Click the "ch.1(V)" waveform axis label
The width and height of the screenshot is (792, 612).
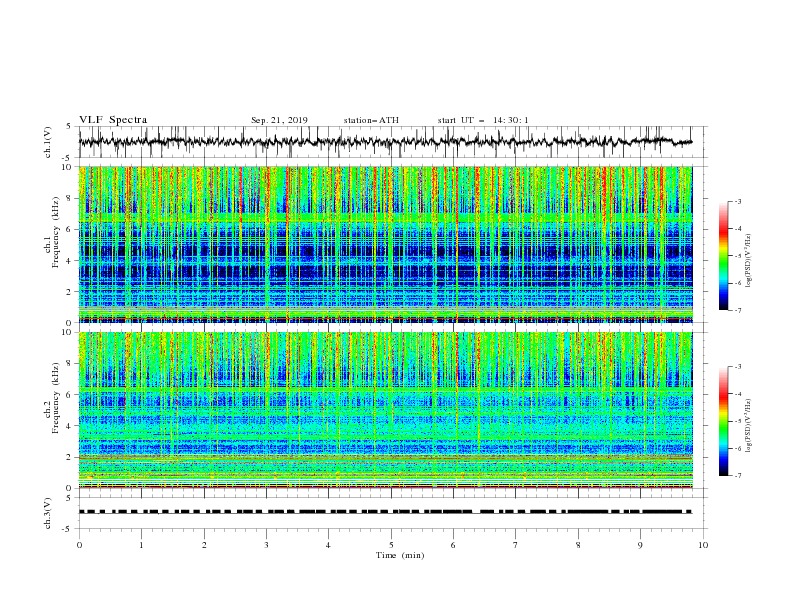(48, 142)
